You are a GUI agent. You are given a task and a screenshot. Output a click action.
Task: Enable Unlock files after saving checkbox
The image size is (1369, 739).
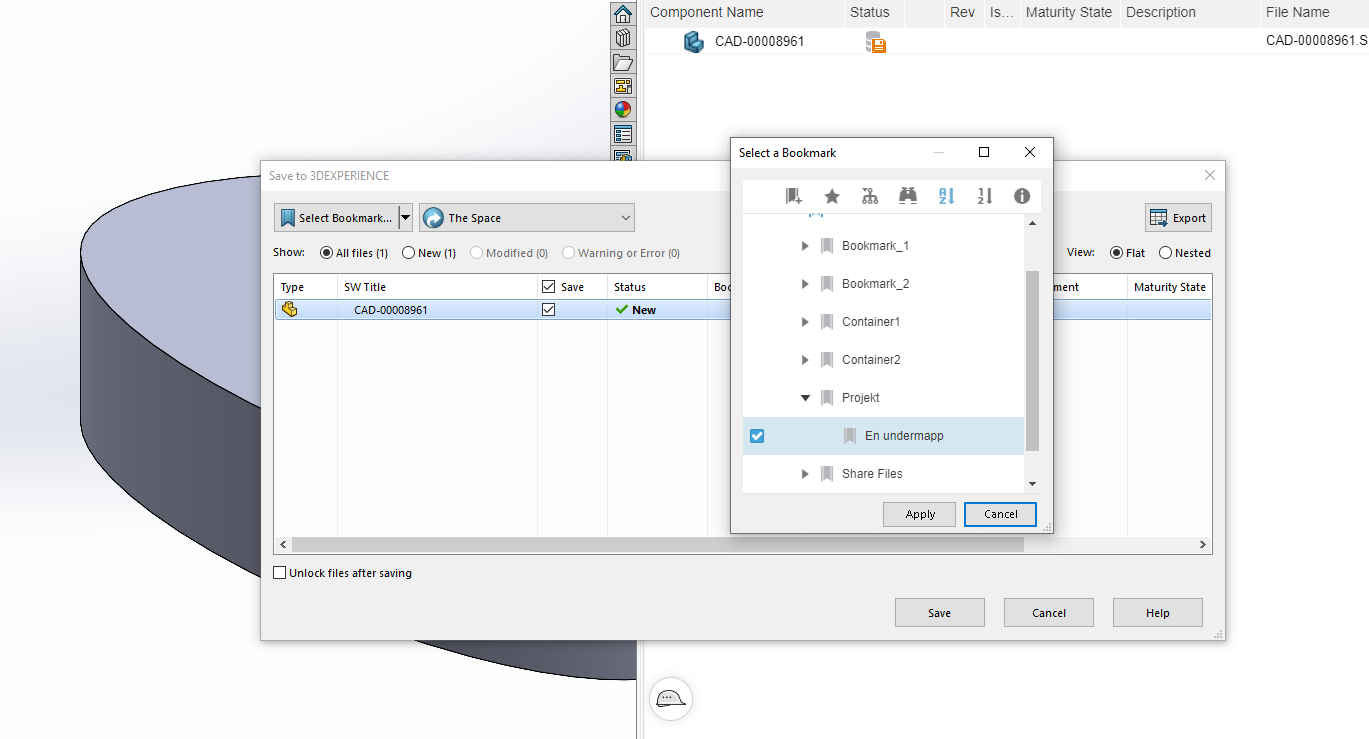tap(280, 573)
